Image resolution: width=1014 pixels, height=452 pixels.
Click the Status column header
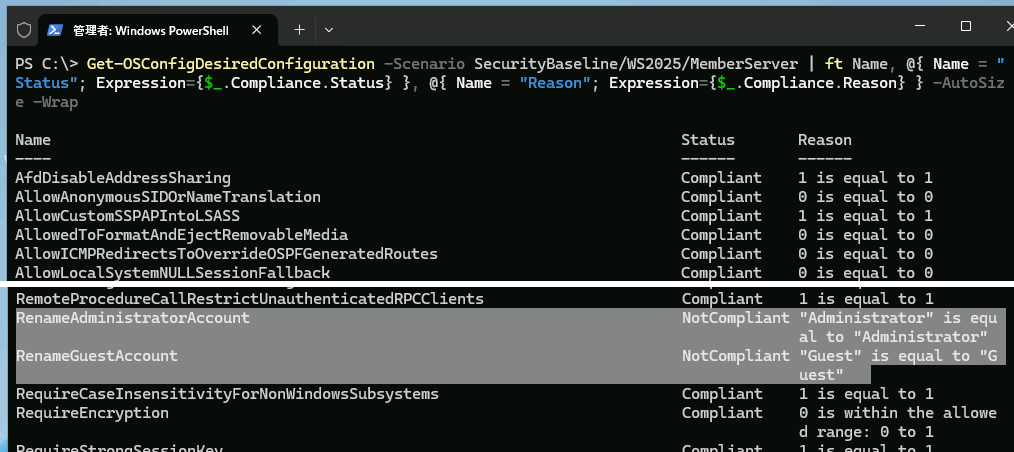click(707, 140)
